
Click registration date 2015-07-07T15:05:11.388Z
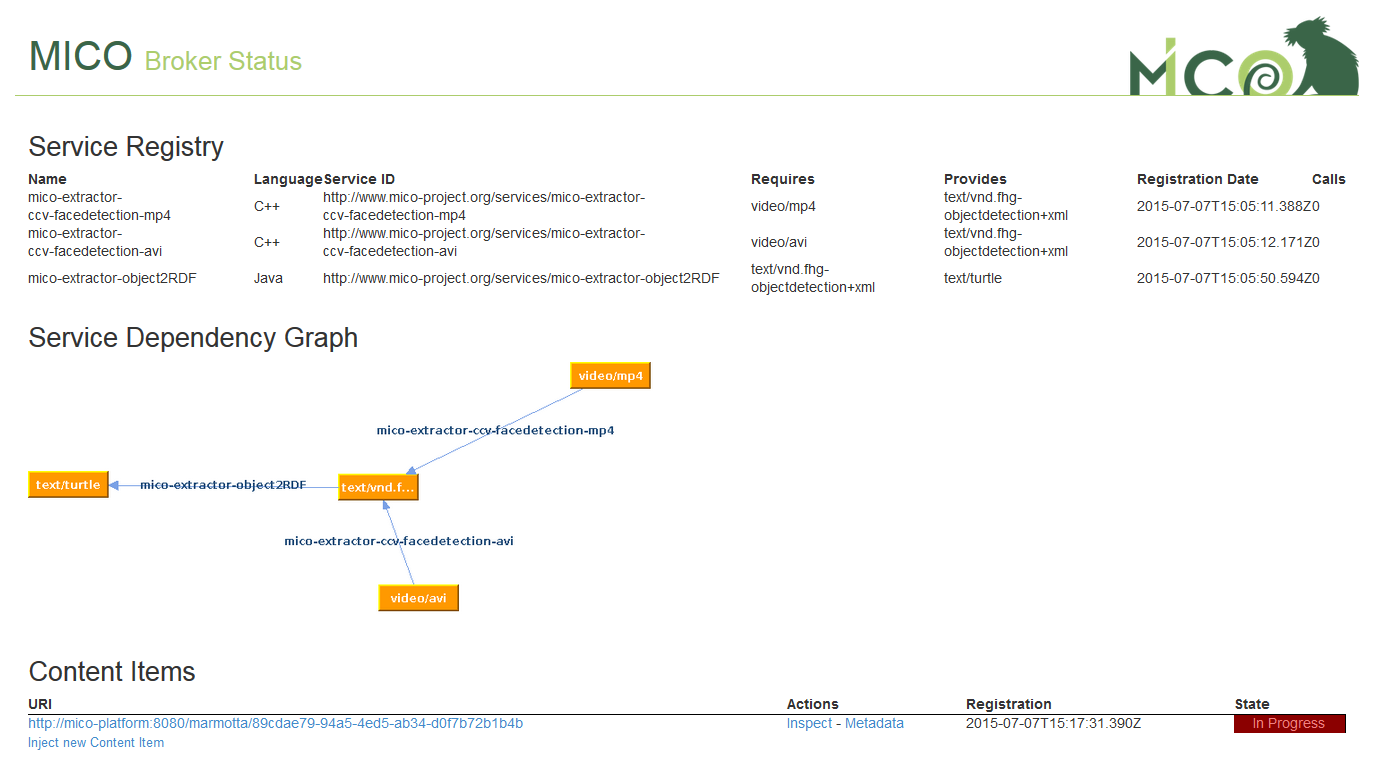1224,206
